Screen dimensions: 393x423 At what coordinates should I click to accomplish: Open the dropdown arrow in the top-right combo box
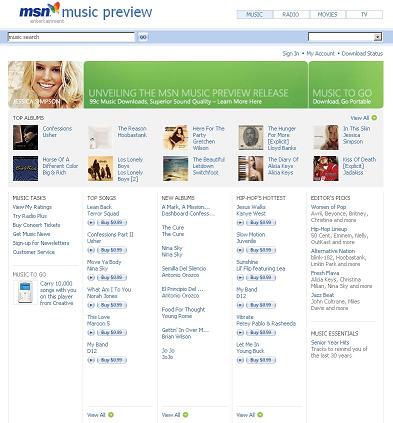click(377, 37)
